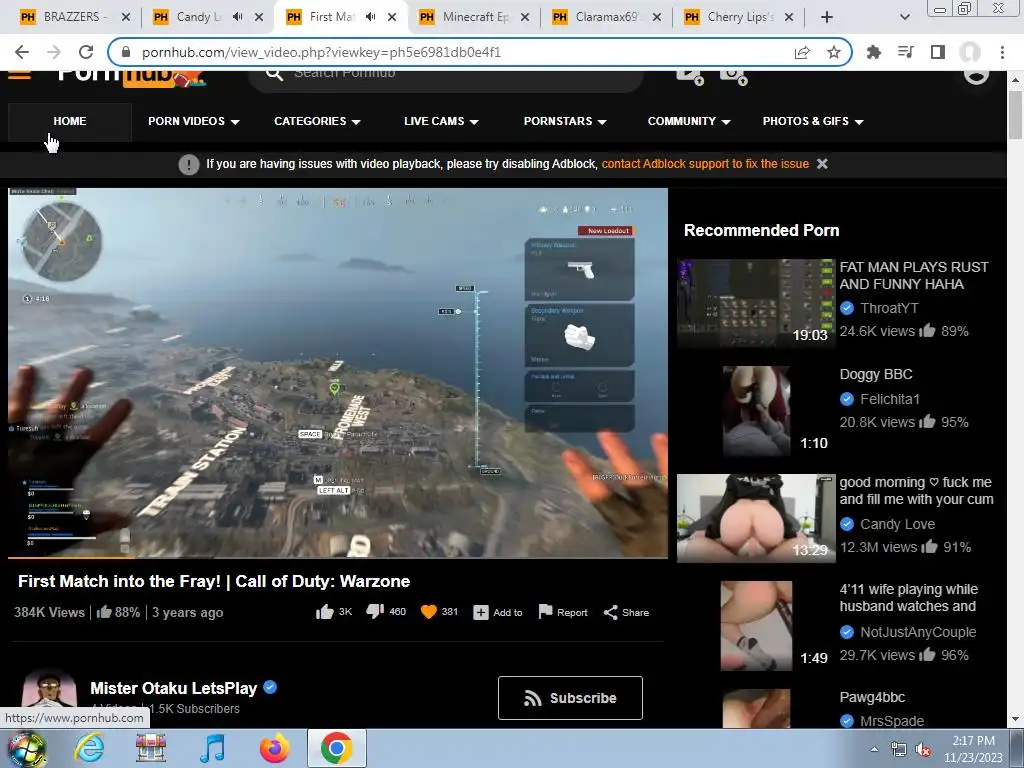Mute the Candy L tab audio
This screenshot has width=1024, height=768.
pyautogui.click(x=238, y=17)
